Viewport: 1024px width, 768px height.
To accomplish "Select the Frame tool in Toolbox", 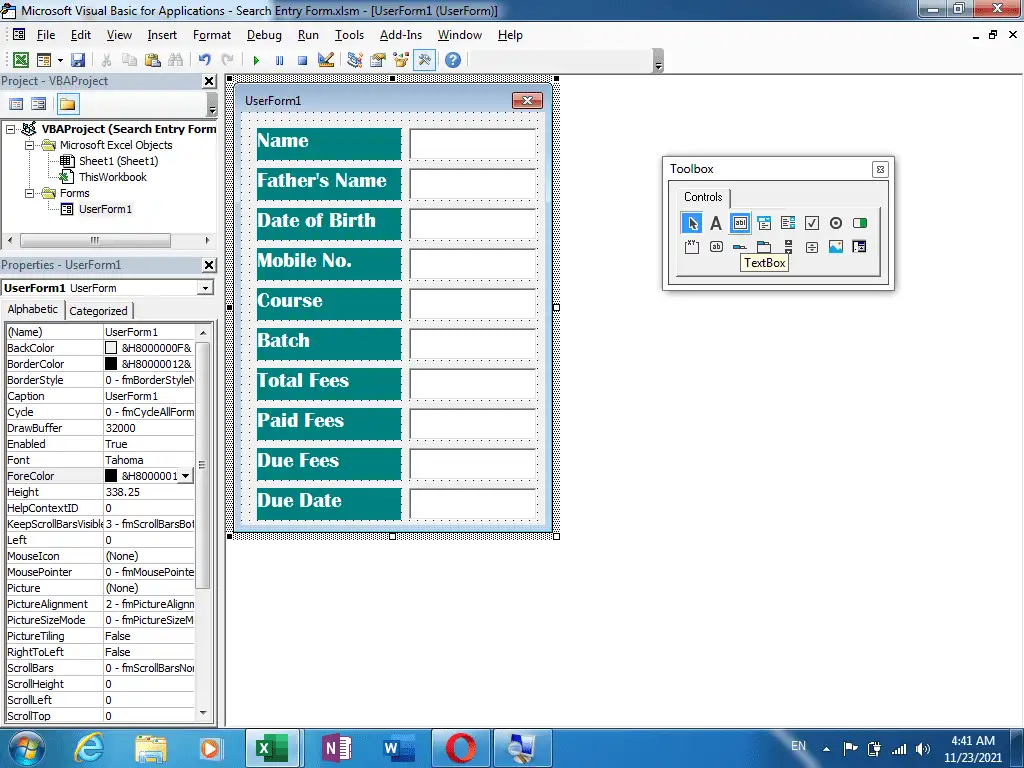I will (692, 247).
